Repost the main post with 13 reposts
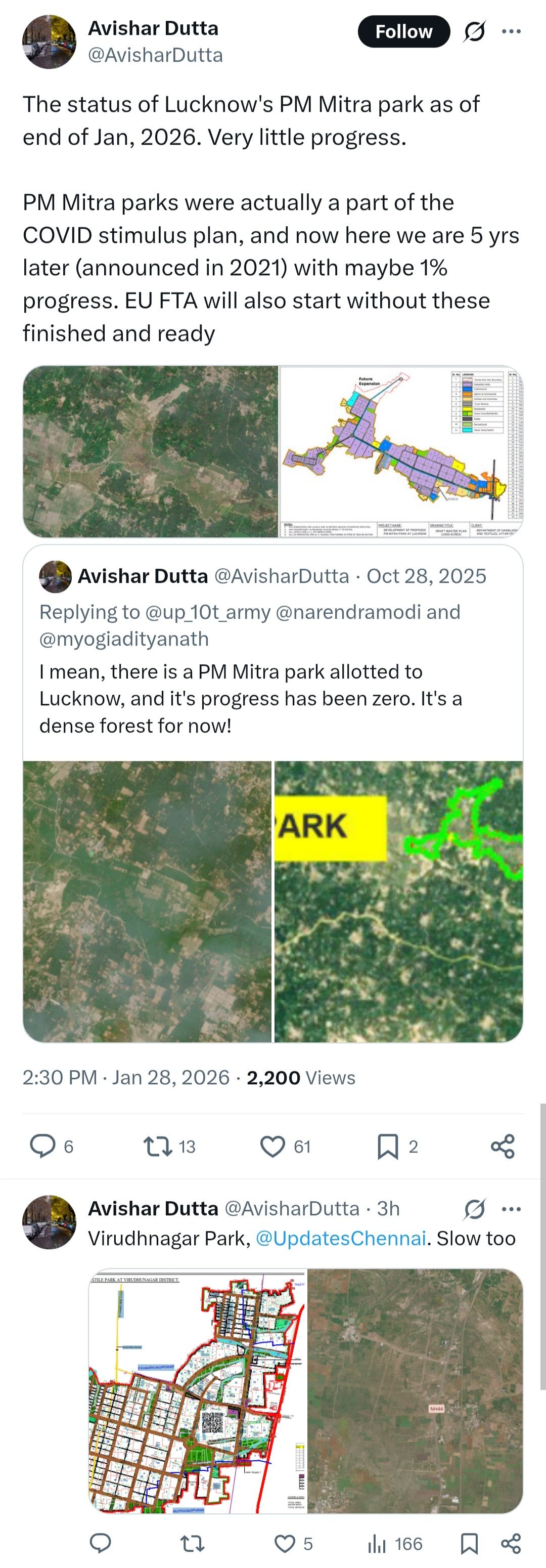 pyautogui.click(x=157, y=1146)
